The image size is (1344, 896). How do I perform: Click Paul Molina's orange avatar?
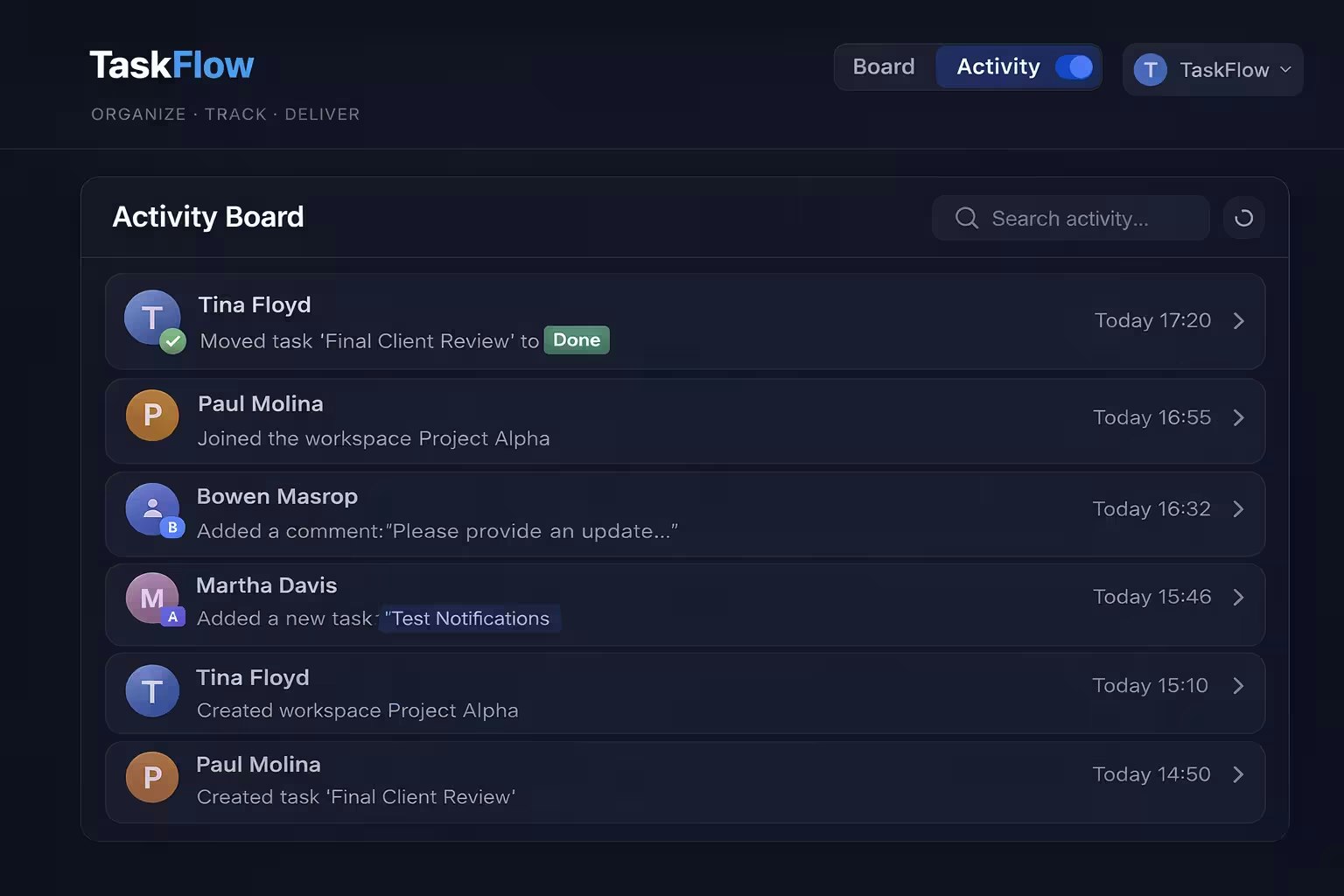pyautogui.click(x=152, y=416)
